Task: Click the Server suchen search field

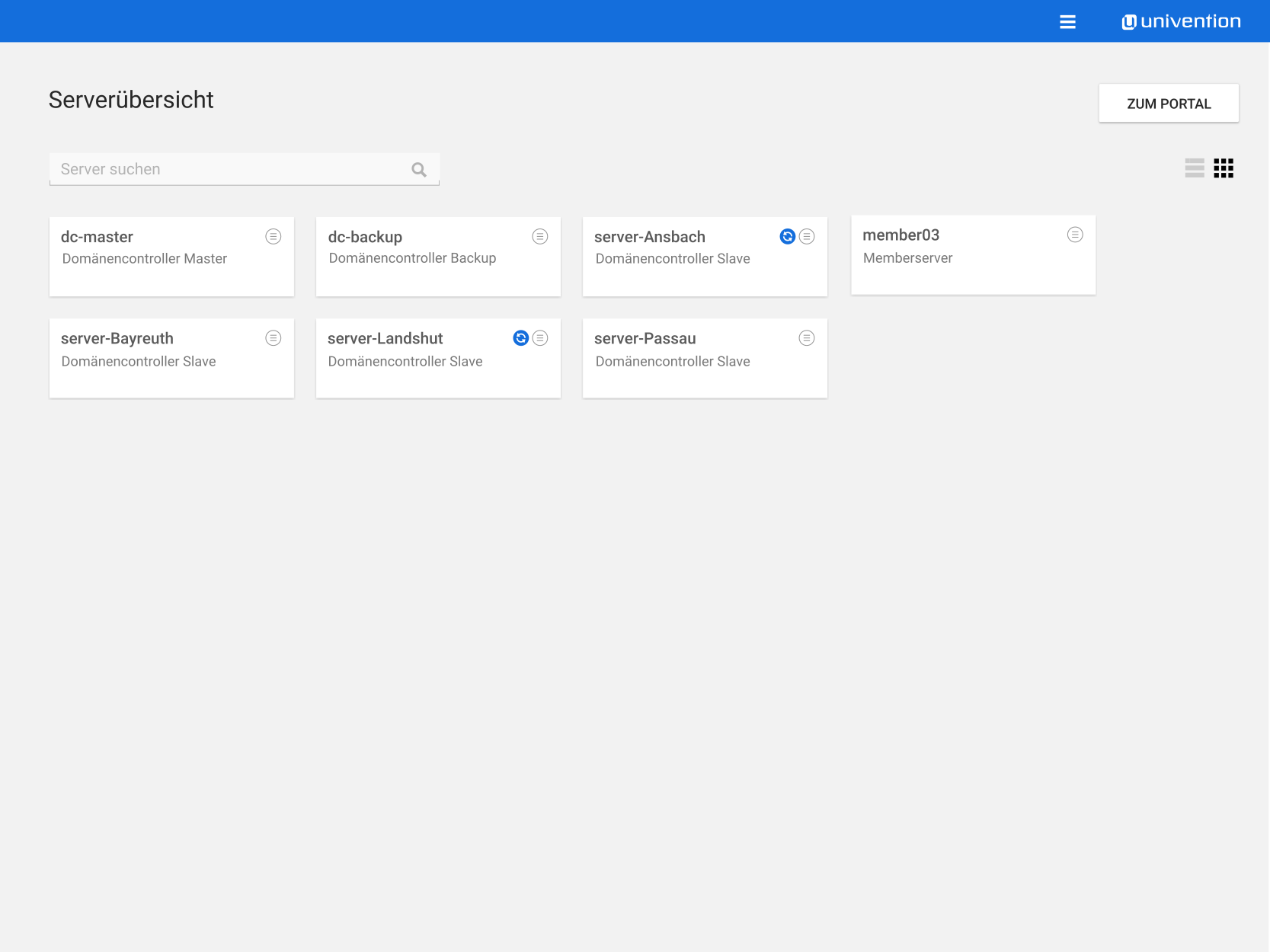Action: click(229, 169)
